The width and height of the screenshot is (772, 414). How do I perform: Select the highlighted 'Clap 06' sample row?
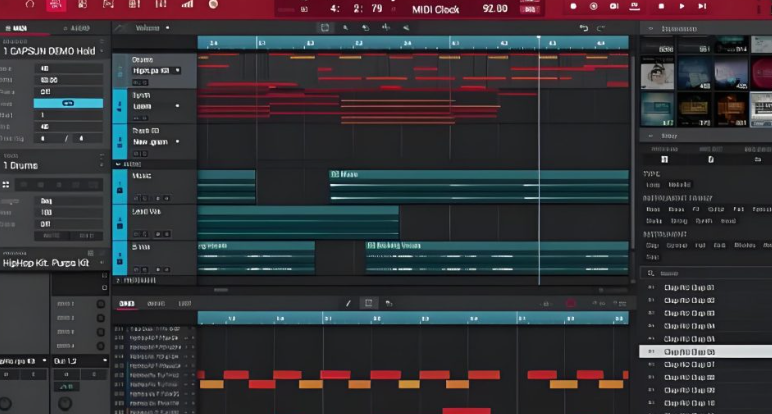pos(706,351)
